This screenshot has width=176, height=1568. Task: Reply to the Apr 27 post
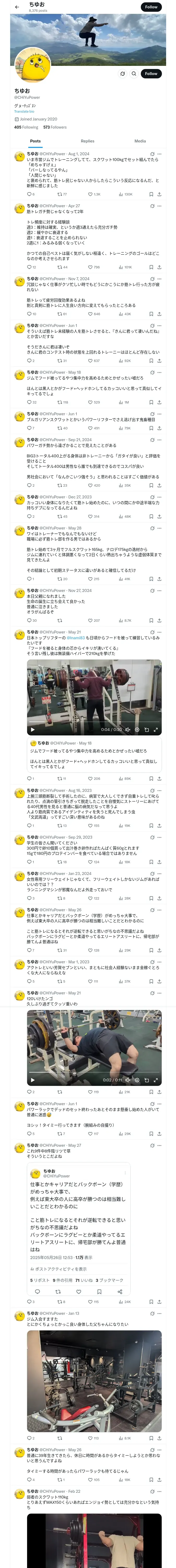point(28,267)
